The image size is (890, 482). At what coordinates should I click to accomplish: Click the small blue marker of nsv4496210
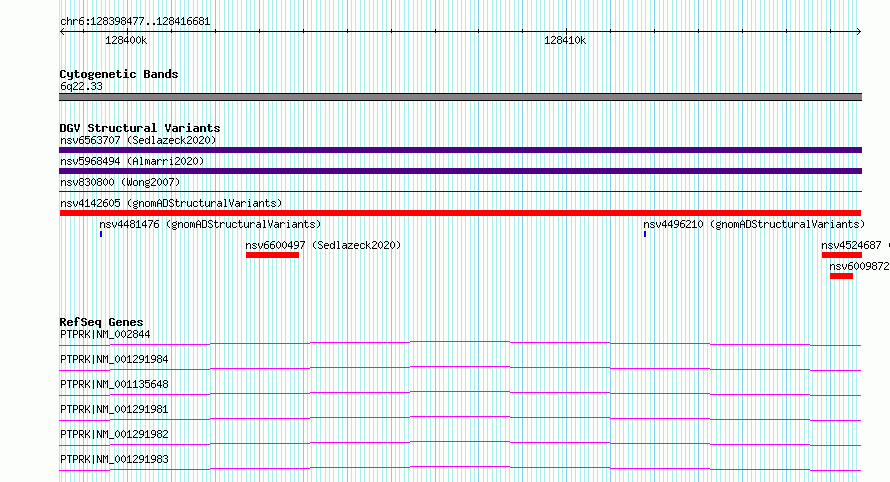coord(645,234)
